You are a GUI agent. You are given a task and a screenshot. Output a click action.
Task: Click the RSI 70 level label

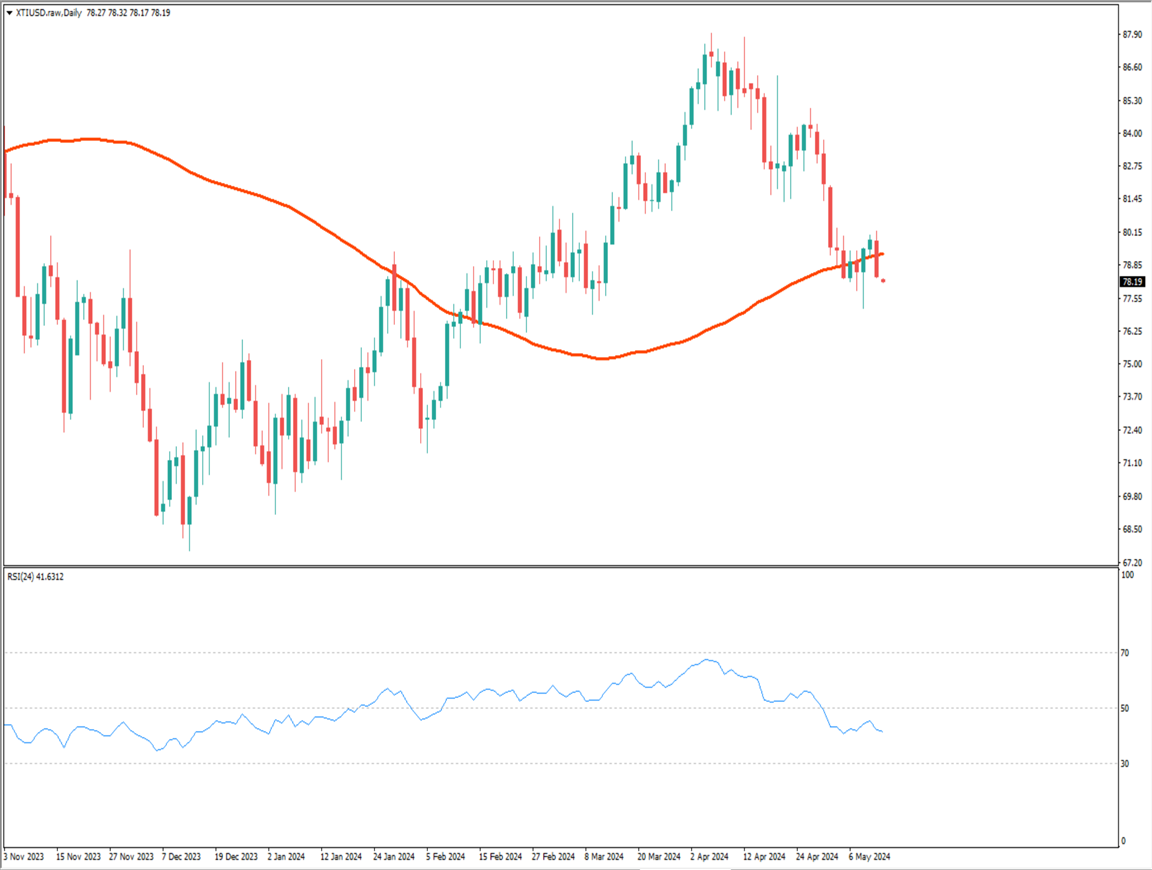tap(1125, 653)
